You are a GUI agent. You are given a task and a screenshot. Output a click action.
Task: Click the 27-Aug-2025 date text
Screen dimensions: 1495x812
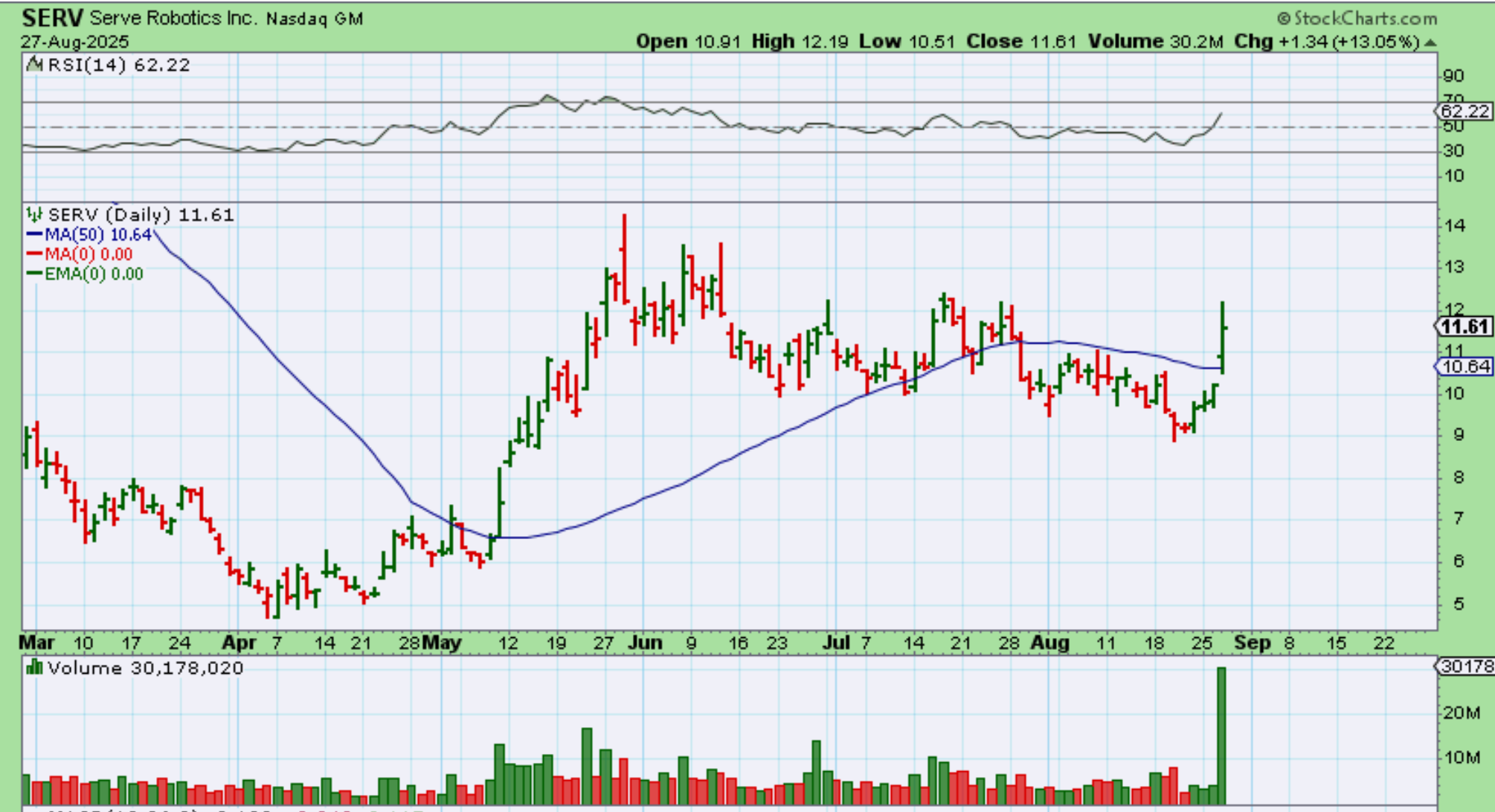(74, 42)
